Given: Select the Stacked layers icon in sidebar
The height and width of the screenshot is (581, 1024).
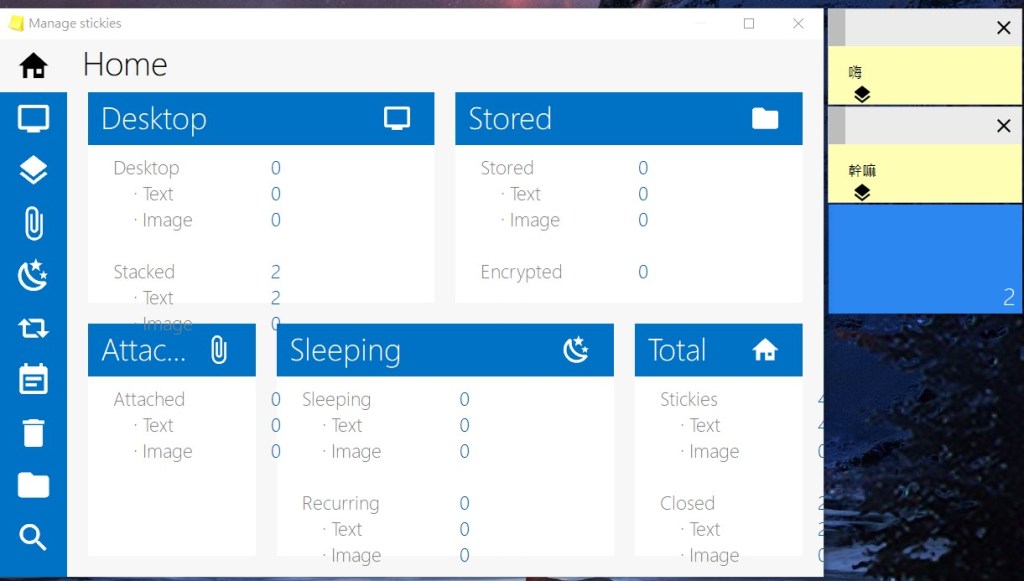Looking at the screenshot, I should click(x=33, y=171).
